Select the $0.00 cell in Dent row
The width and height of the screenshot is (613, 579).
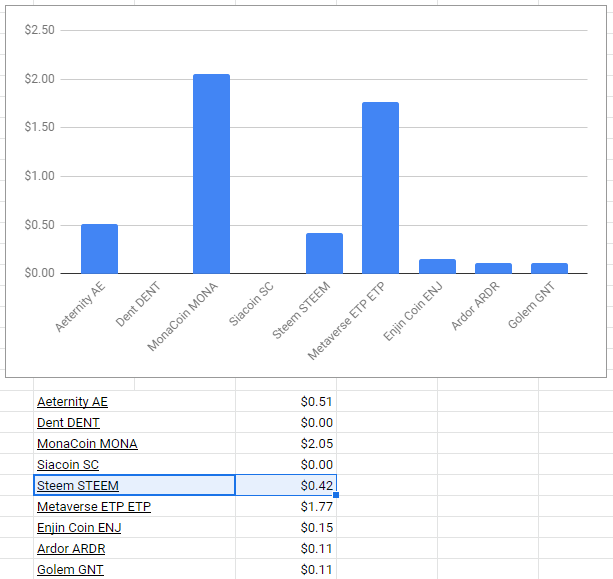coord(286,423)
